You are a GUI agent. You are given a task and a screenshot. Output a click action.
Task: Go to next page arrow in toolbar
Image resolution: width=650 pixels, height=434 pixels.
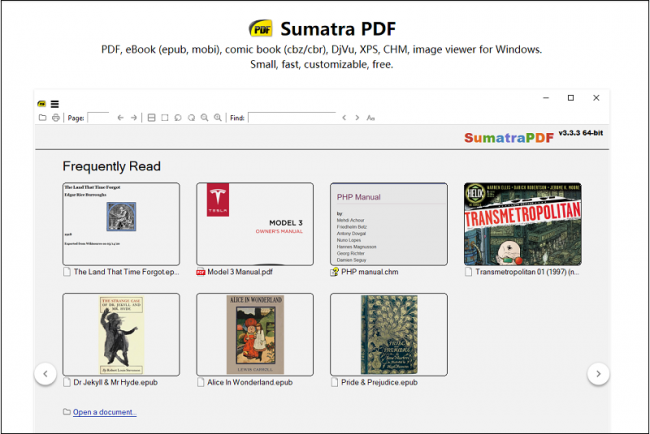pos(134,118)
